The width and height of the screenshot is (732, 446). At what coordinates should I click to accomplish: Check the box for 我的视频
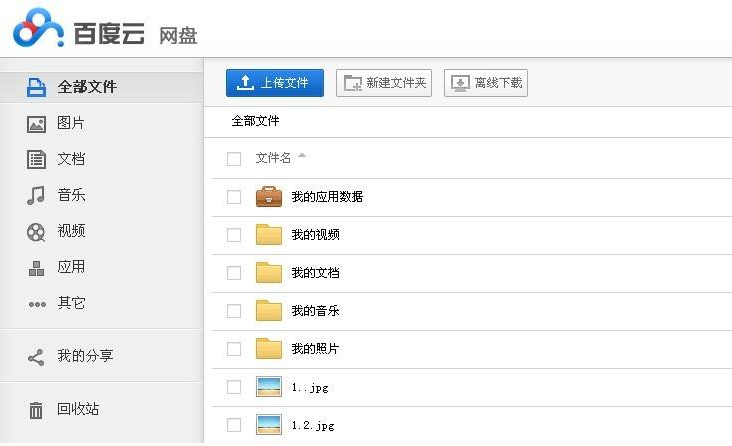coord(234,235)
